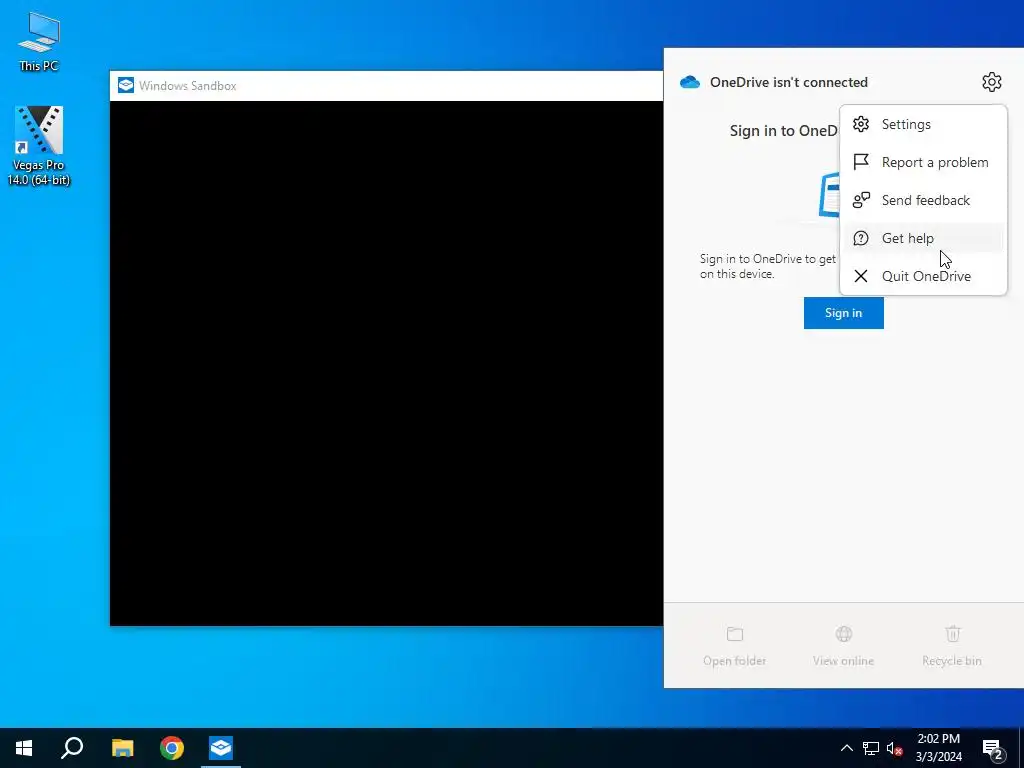This screenshot has height=768, width=1024.
Task: Open the OneDrive settings gear icon
Action: pyautogui.click(x=991, y=82)
